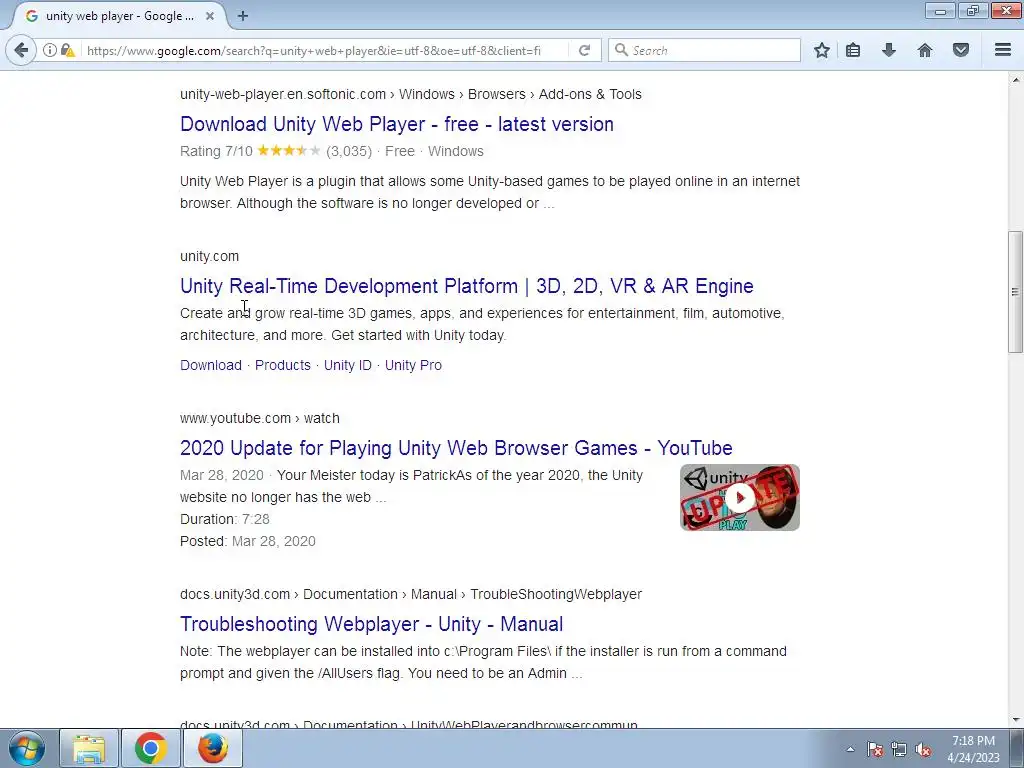Click the softonic.com breadcrumb URL text
1024x768 pixels.
(x=411, y=94)
